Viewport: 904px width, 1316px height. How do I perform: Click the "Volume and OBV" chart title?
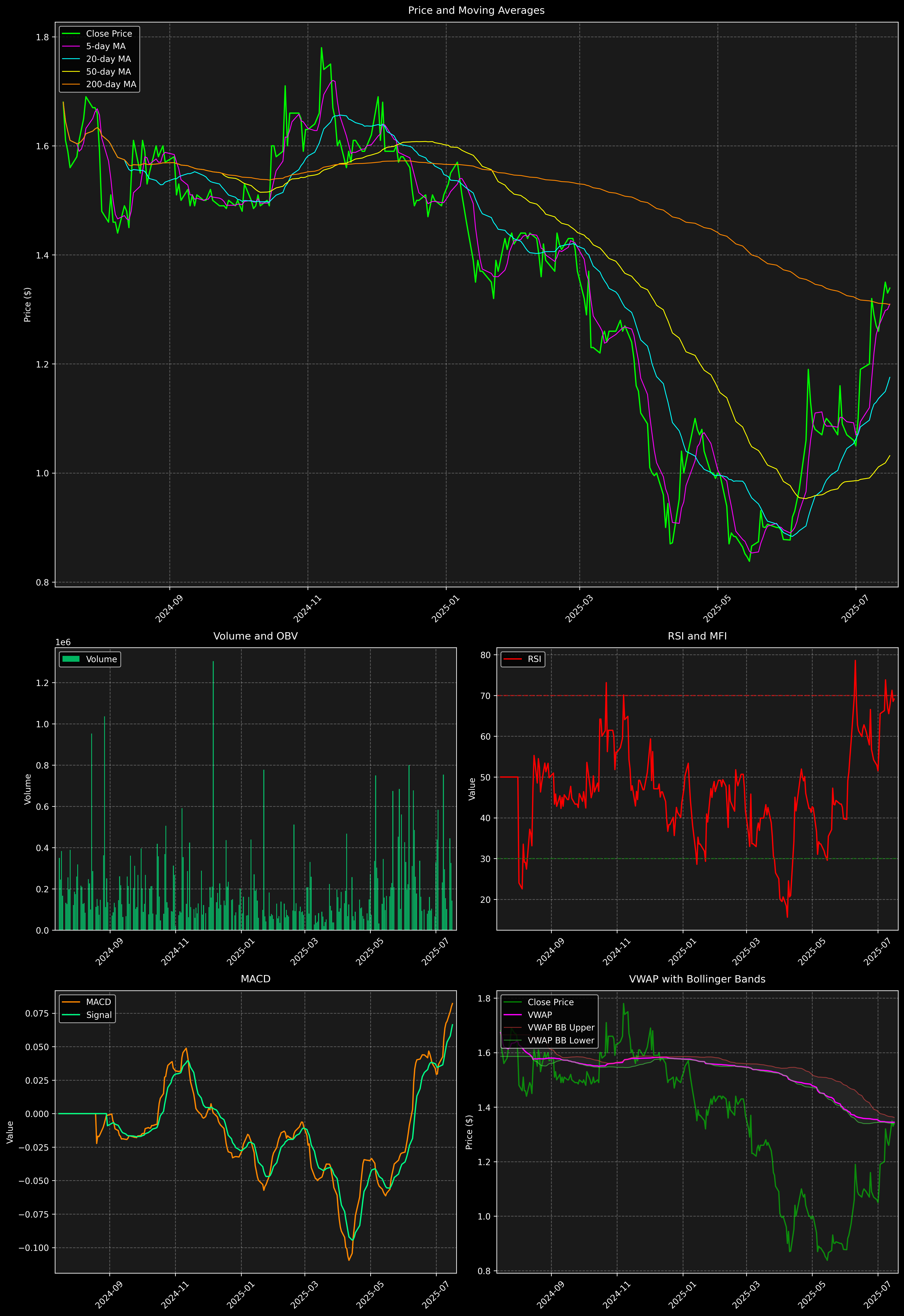click(x=255, y=636)
